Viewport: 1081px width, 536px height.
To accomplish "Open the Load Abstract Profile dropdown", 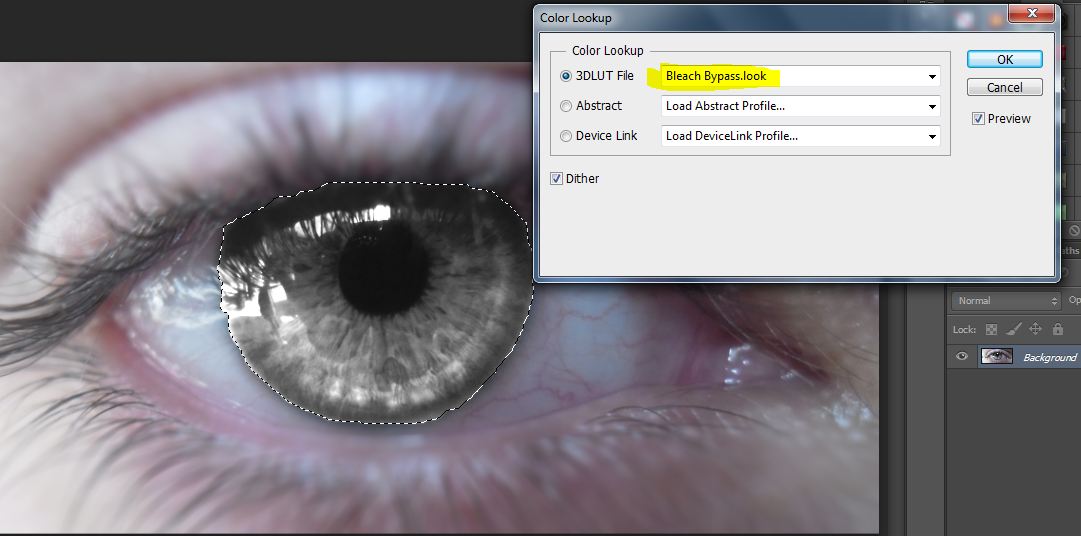I will point(800,106).
